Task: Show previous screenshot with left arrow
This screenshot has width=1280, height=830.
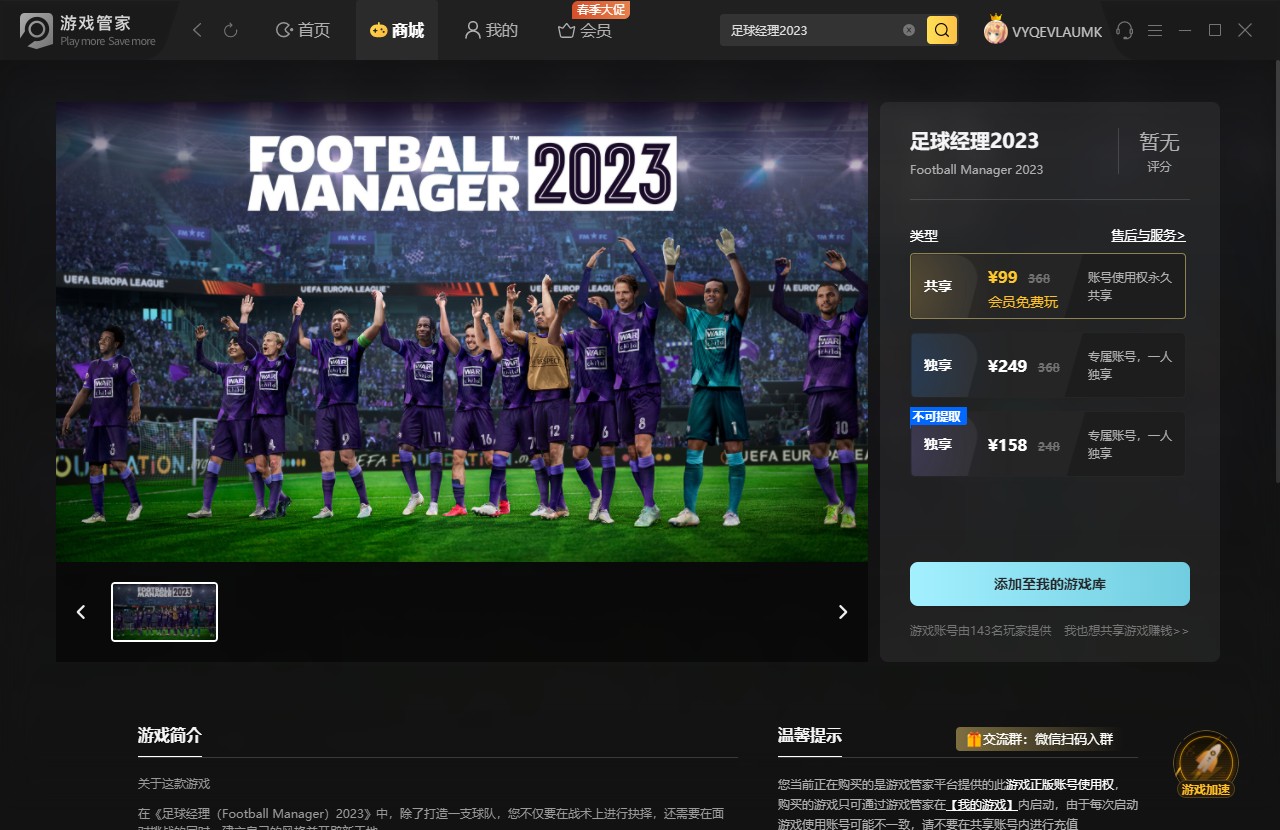Action: 82,612
